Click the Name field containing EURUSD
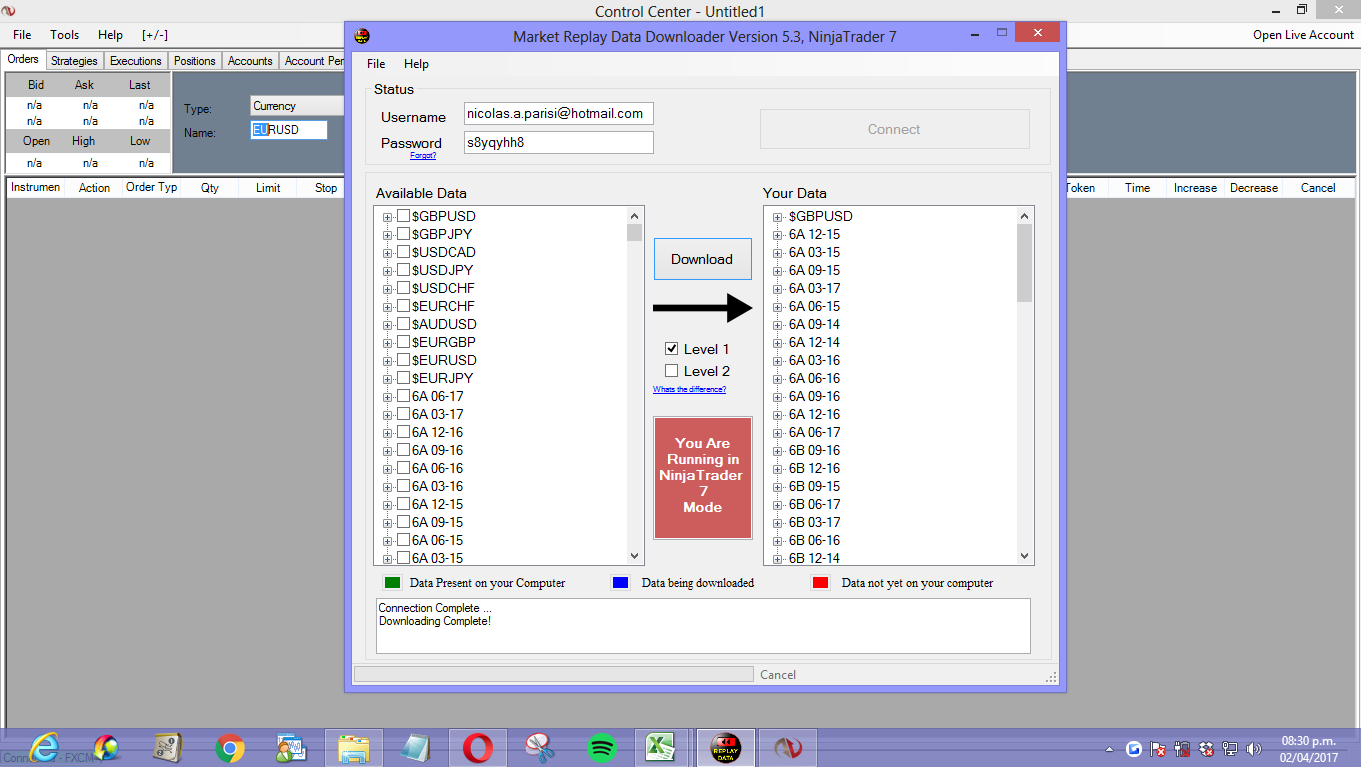Screen dimensions: 1361x767 [x=289, y=130]
